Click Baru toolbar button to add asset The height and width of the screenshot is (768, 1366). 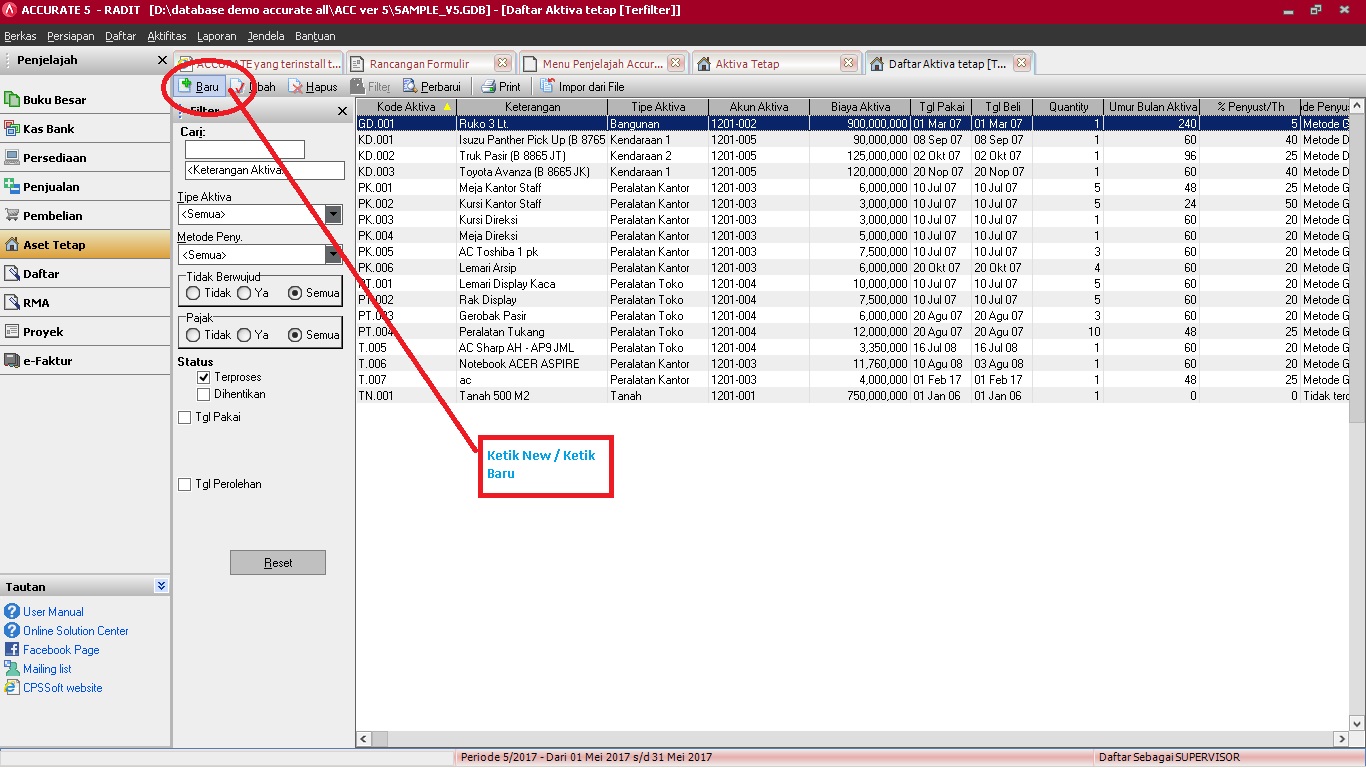click(199, 87)
